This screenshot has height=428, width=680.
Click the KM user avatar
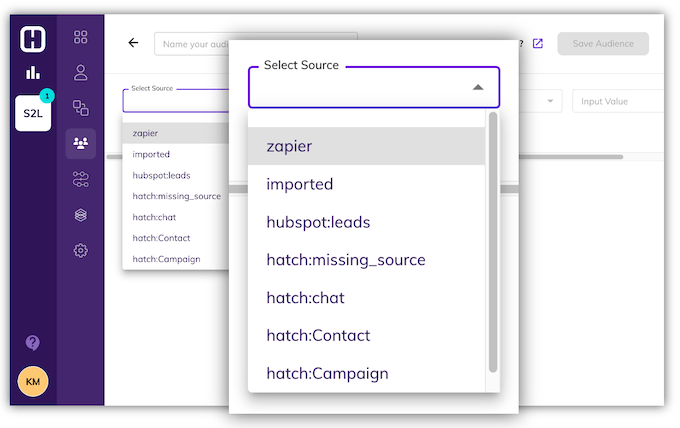[33, 382]
